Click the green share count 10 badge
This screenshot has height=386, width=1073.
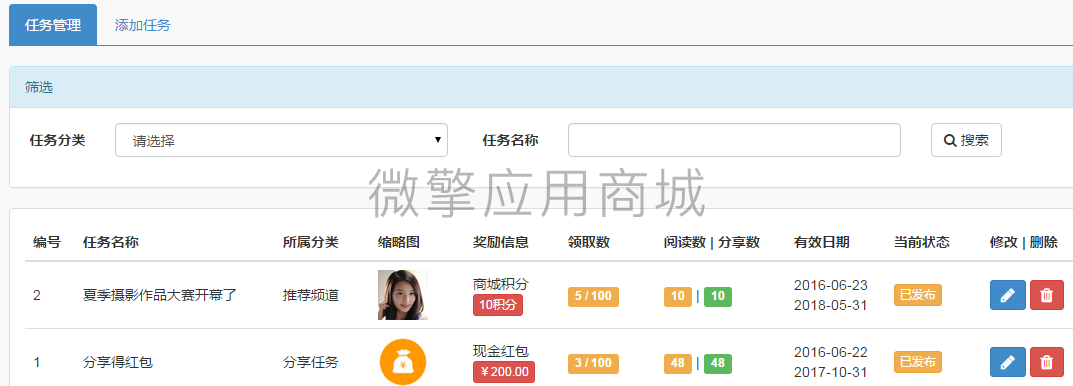[x=718, y=296]
